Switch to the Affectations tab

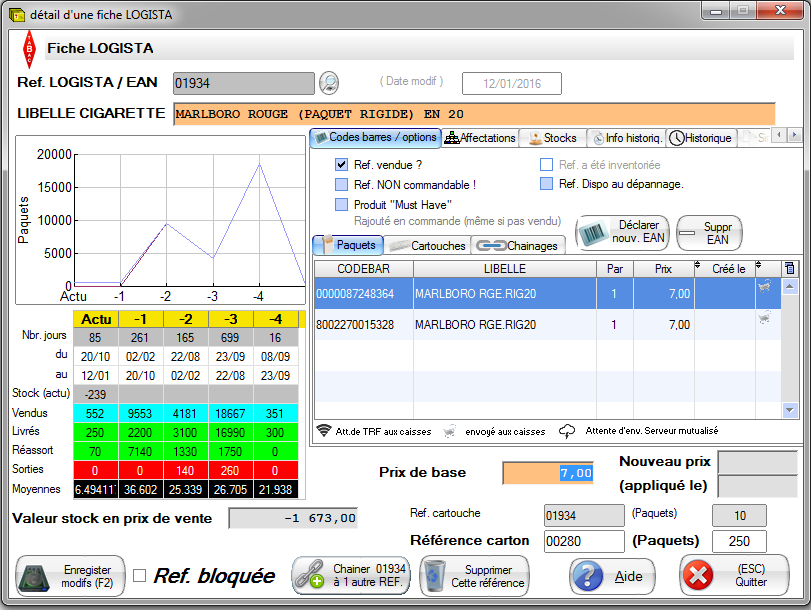tap(480, 138)
